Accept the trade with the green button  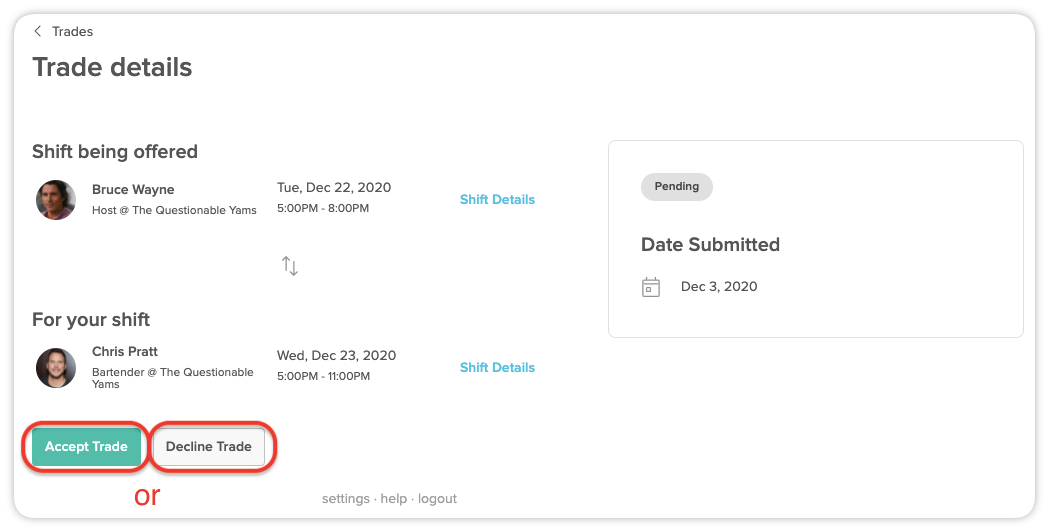click(x=86, y=446)
